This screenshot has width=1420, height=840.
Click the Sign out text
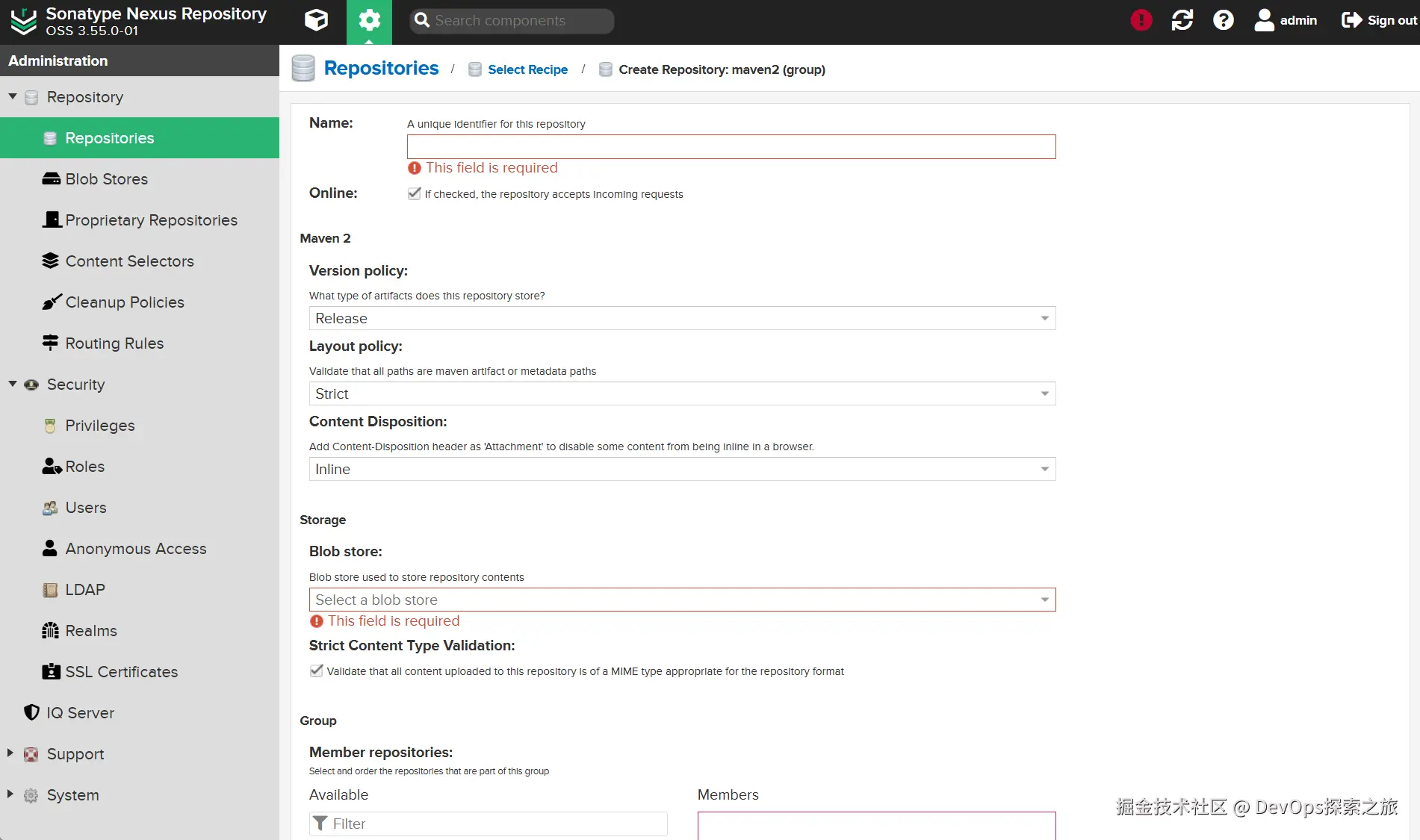(x=1392, y=20)
